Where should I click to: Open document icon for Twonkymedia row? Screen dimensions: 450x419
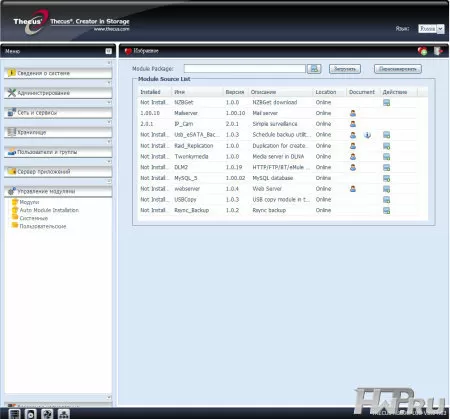tap(353, 156)
